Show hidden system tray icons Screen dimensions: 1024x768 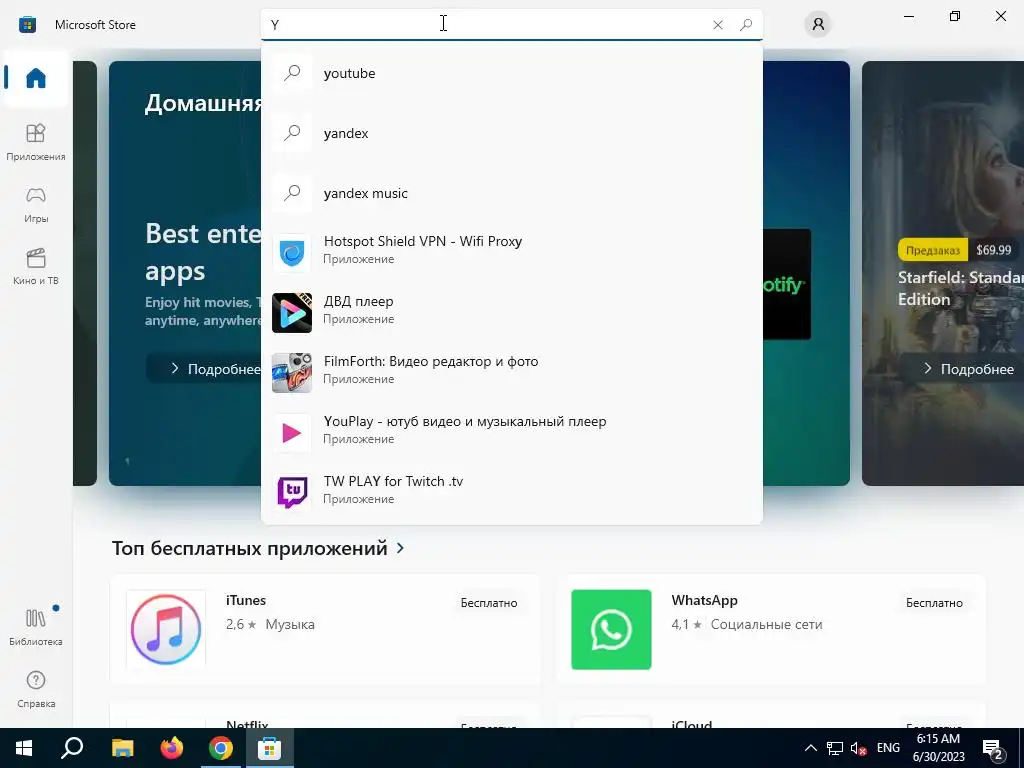coord(810,748)
